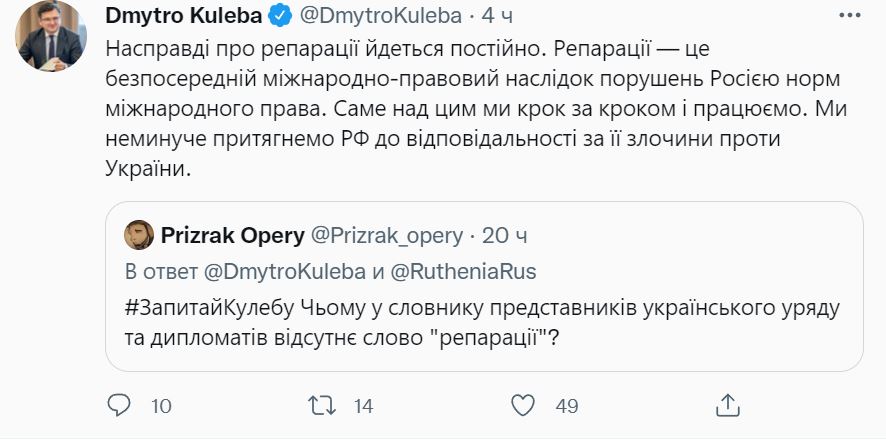Click the Prizrak Opery author name
This screenshot has width=886, height=440.
point(229,236)
